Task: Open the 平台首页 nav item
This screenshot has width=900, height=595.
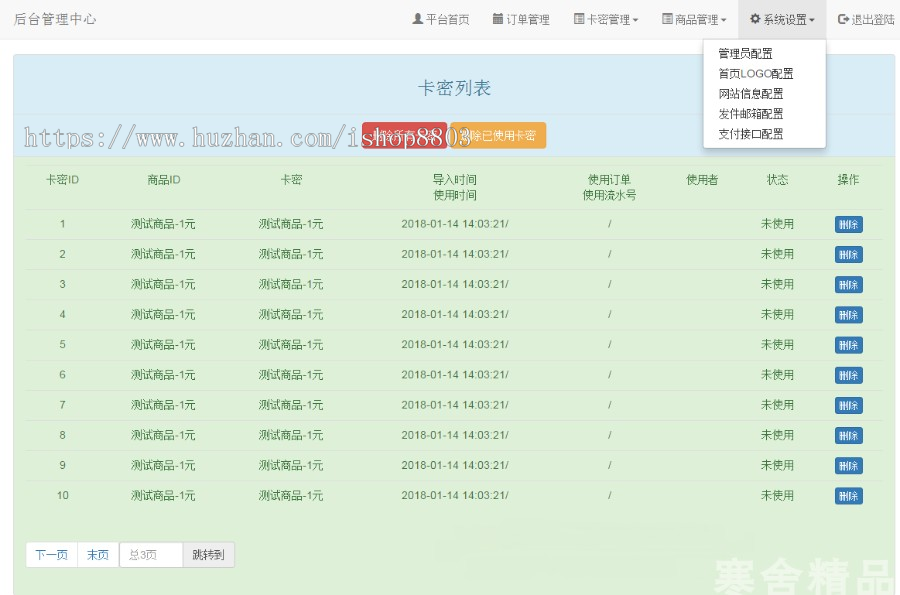Action: pos(441,20)
